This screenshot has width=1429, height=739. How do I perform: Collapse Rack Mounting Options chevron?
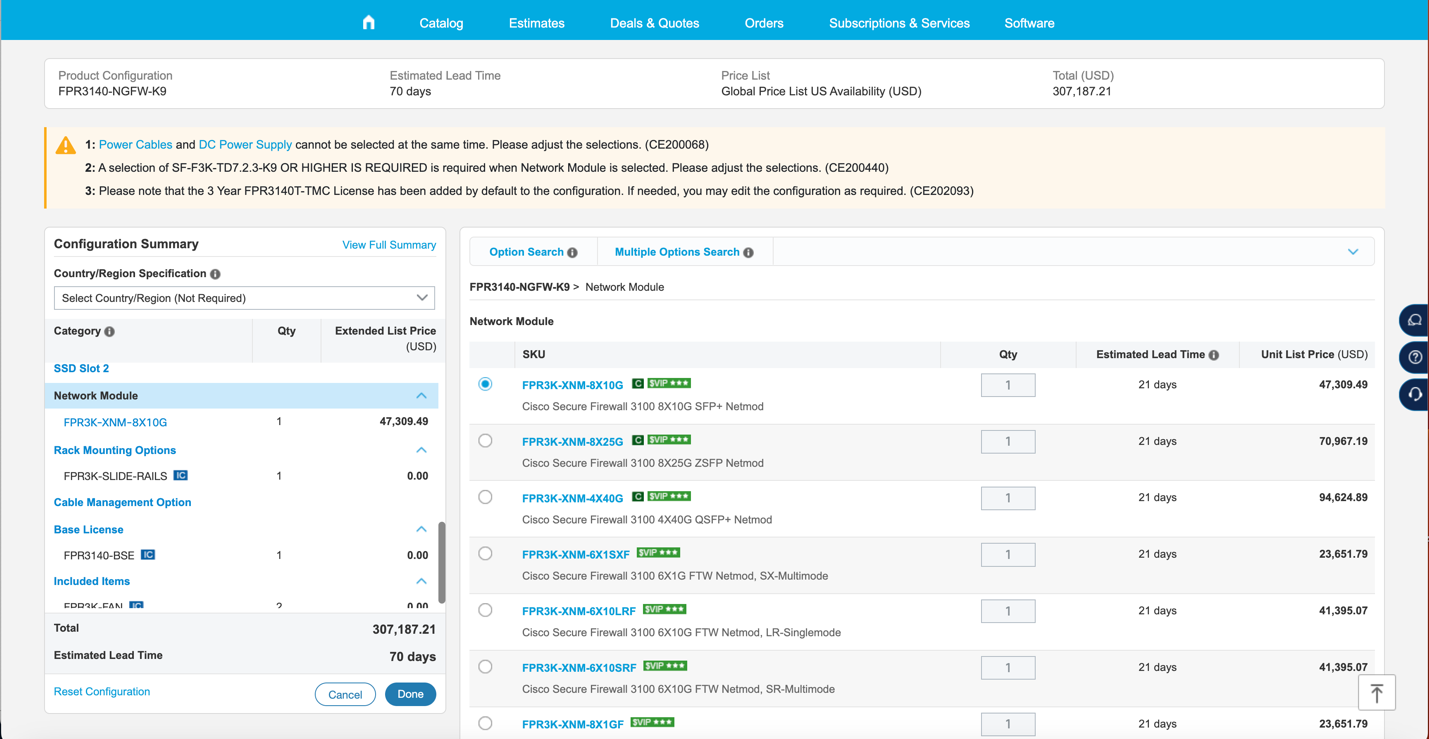point(421,450)
